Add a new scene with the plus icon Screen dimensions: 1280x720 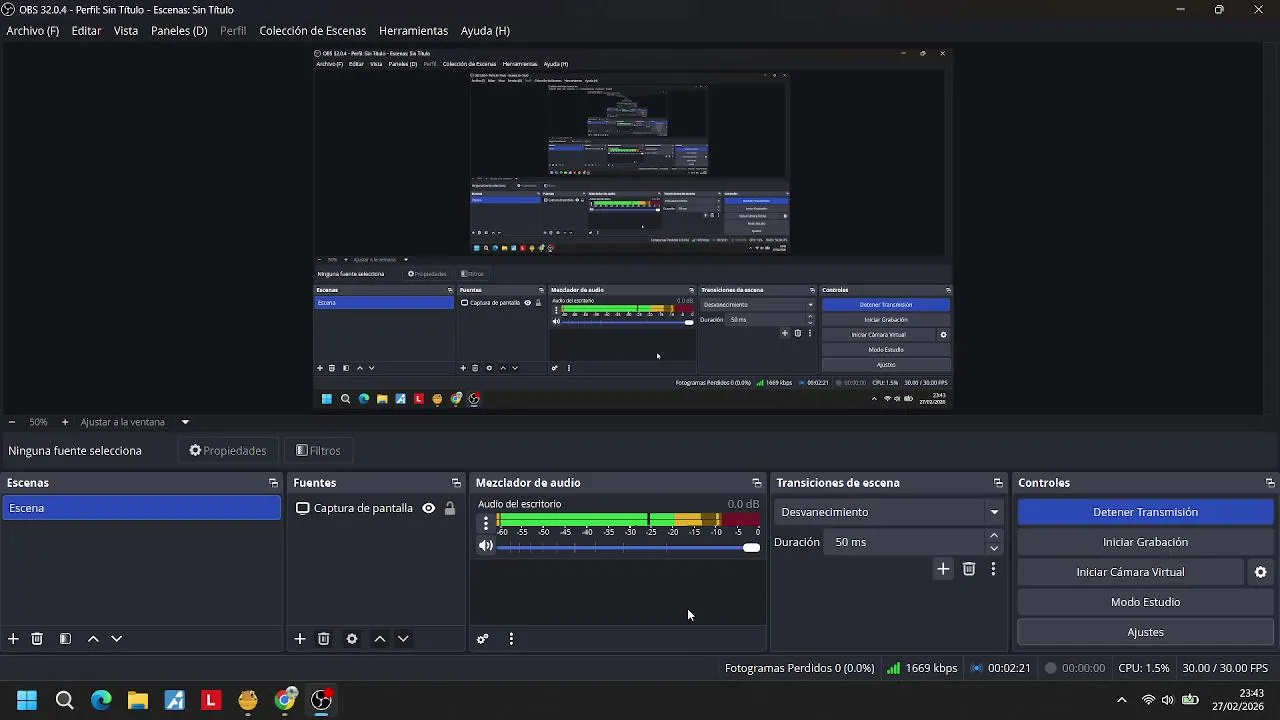tap(13, 639)
